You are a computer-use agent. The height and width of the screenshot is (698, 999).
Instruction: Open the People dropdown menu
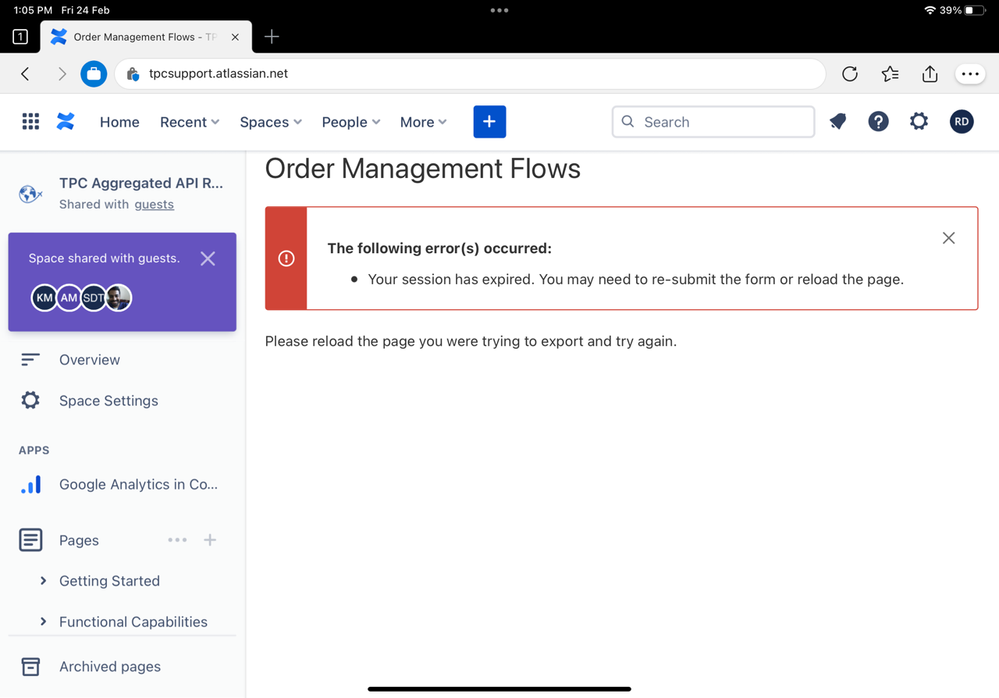coord(350,122)
